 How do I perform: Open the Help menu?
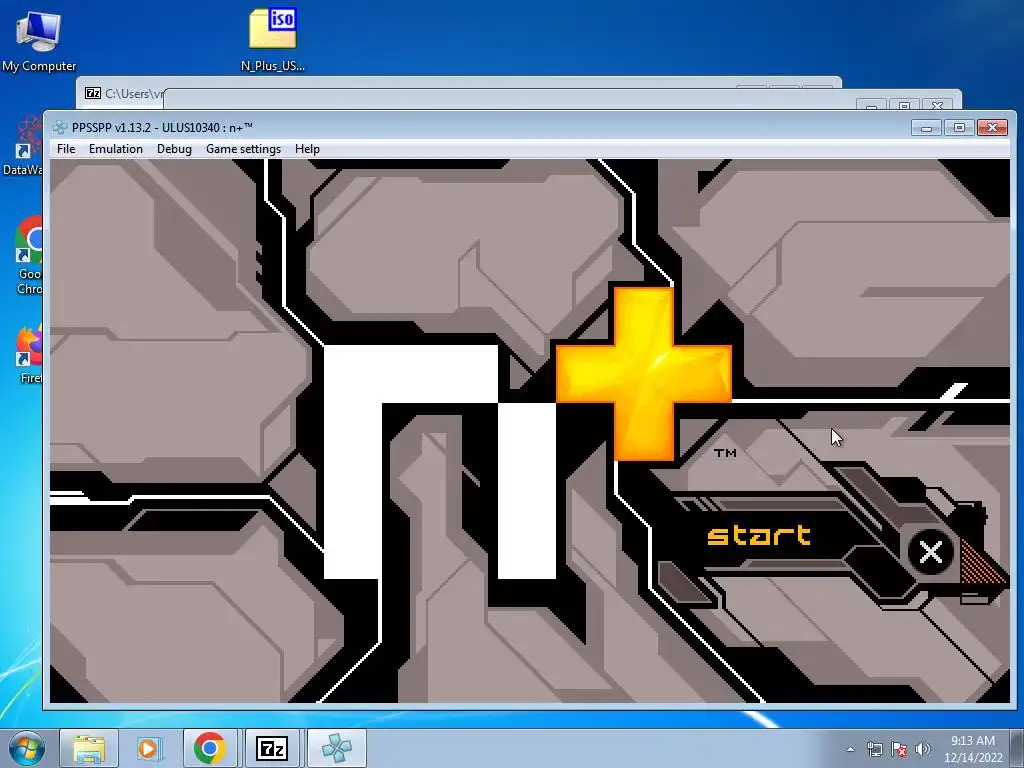click(x=307, y=149)
